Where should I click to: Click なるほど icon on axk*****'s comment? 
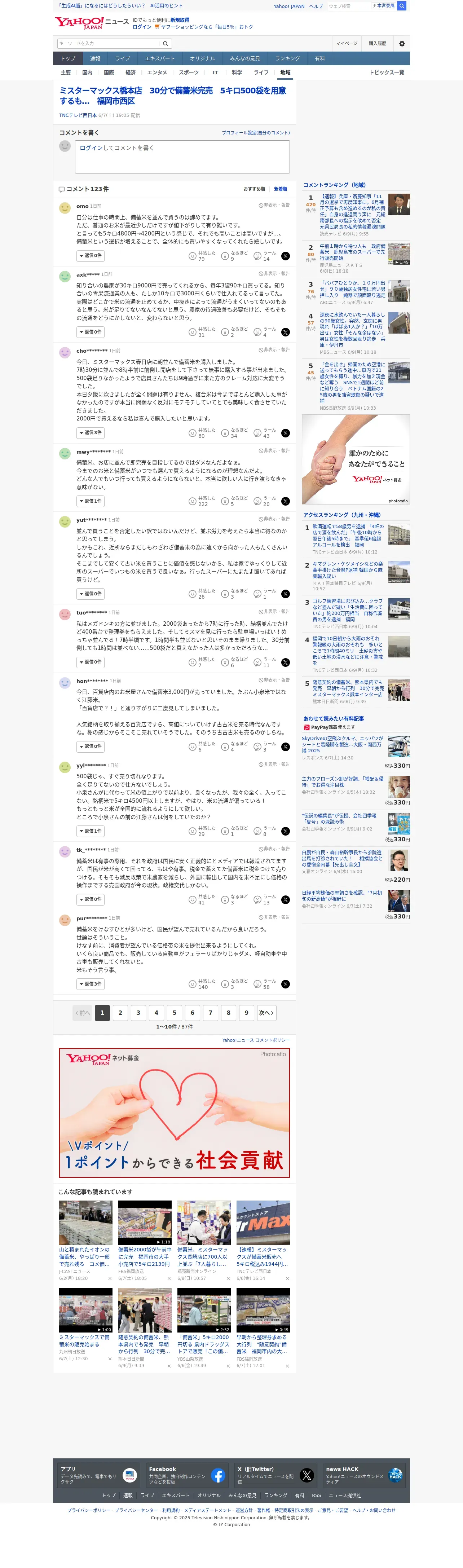[225, 332]
